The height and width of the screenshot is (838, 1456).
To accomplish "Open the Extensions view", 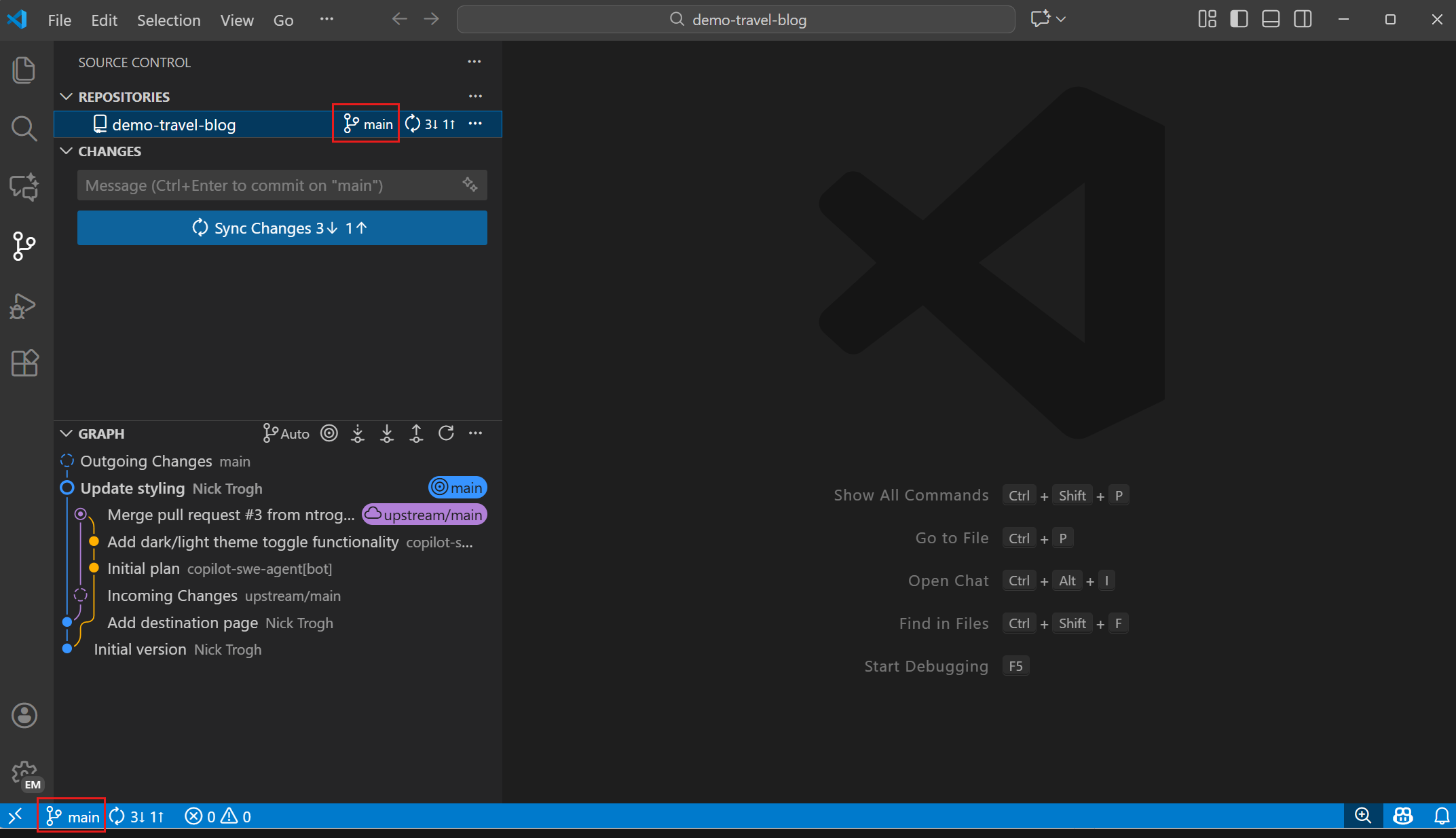I will [x=24, y=363].
